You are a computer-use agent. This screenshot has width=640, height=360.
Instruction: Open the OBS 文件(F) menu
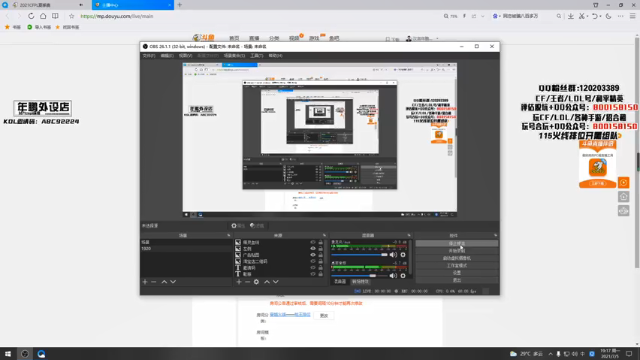(x=149, y=56)
